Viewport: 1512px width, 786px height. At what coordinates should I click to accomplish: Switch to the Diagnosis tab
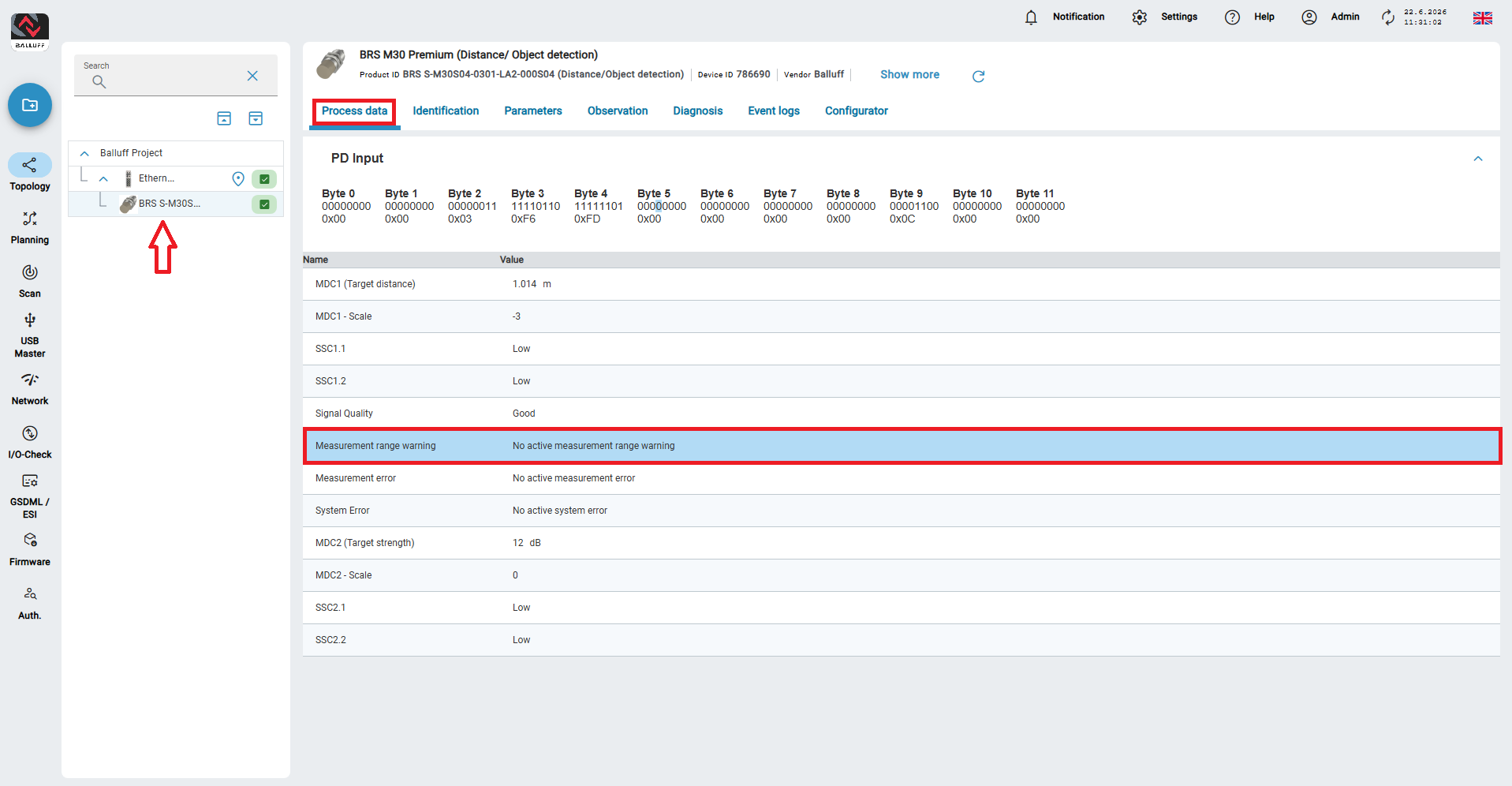coord(697,111)
